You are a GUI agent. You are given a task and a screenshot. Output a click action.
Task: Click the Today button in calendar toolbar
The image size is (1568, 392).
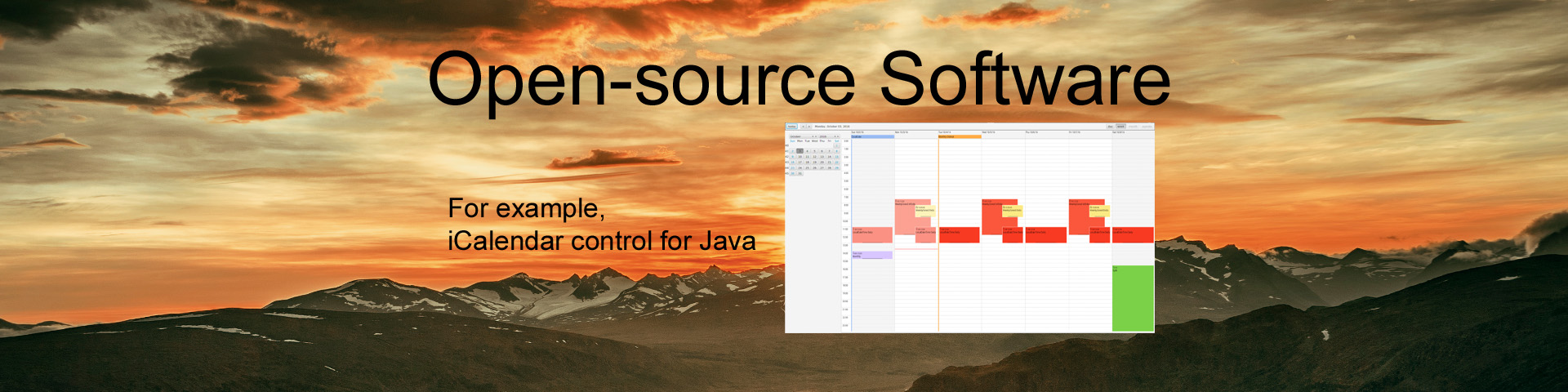tap(791, 127)
